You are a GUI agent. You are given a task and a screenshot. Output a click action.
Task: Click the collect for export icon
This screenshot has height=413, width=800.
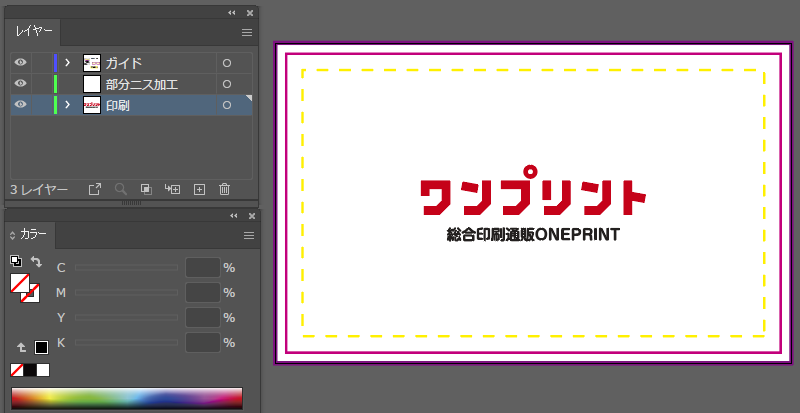95,189
